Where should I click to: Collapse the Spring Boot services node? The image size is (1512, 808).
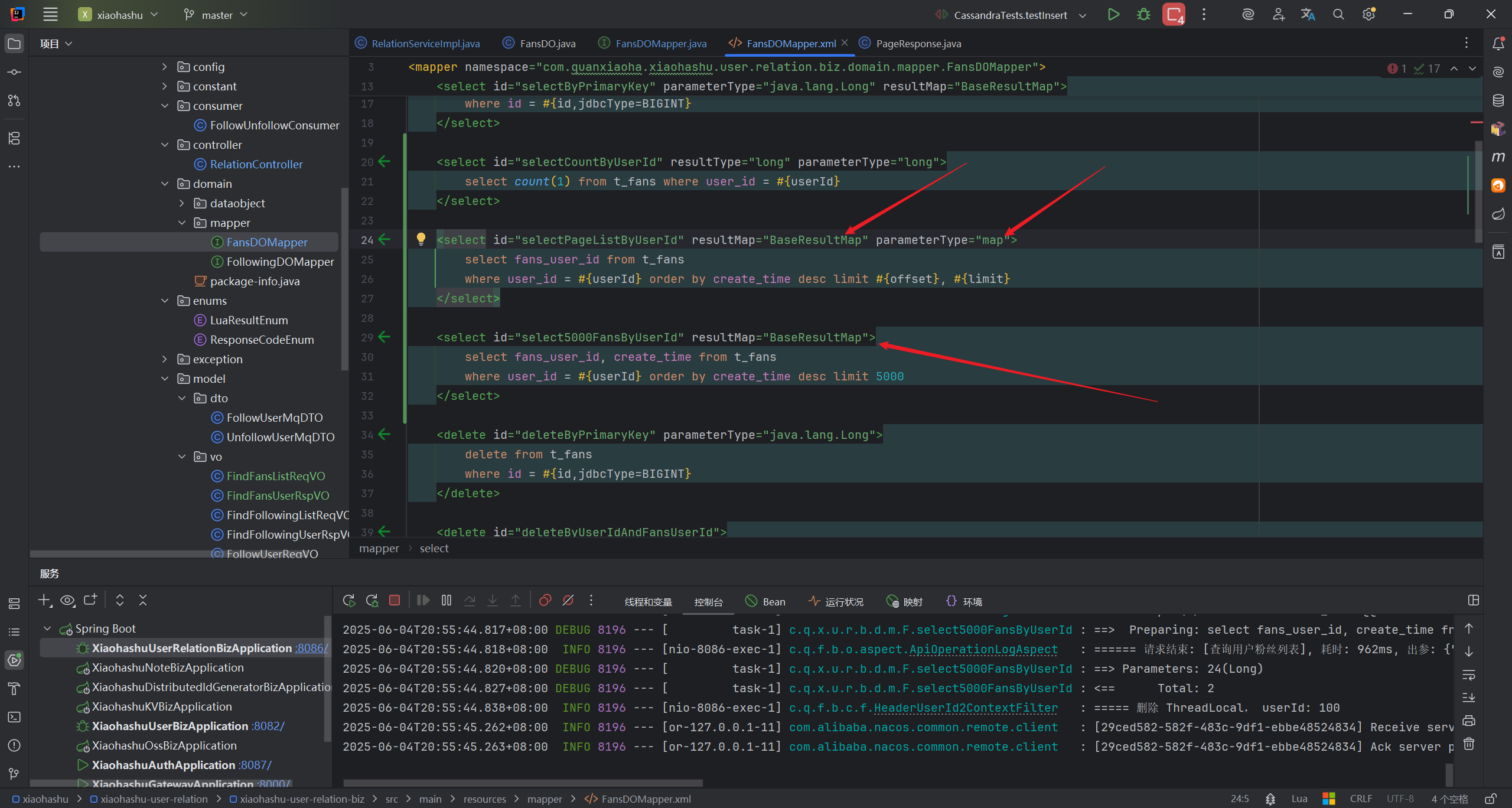point(48,628)
